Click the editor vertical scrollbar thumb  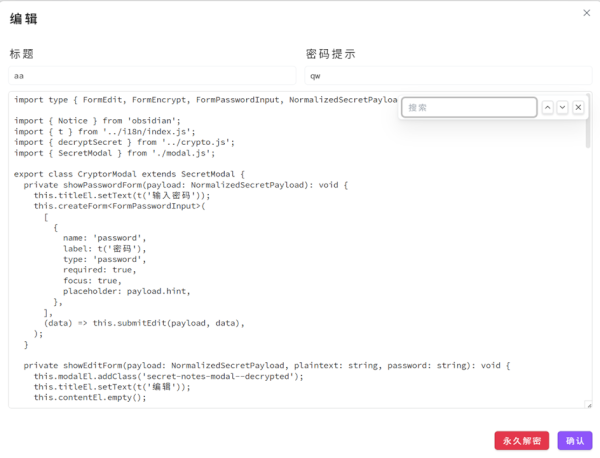click(588, 122)
